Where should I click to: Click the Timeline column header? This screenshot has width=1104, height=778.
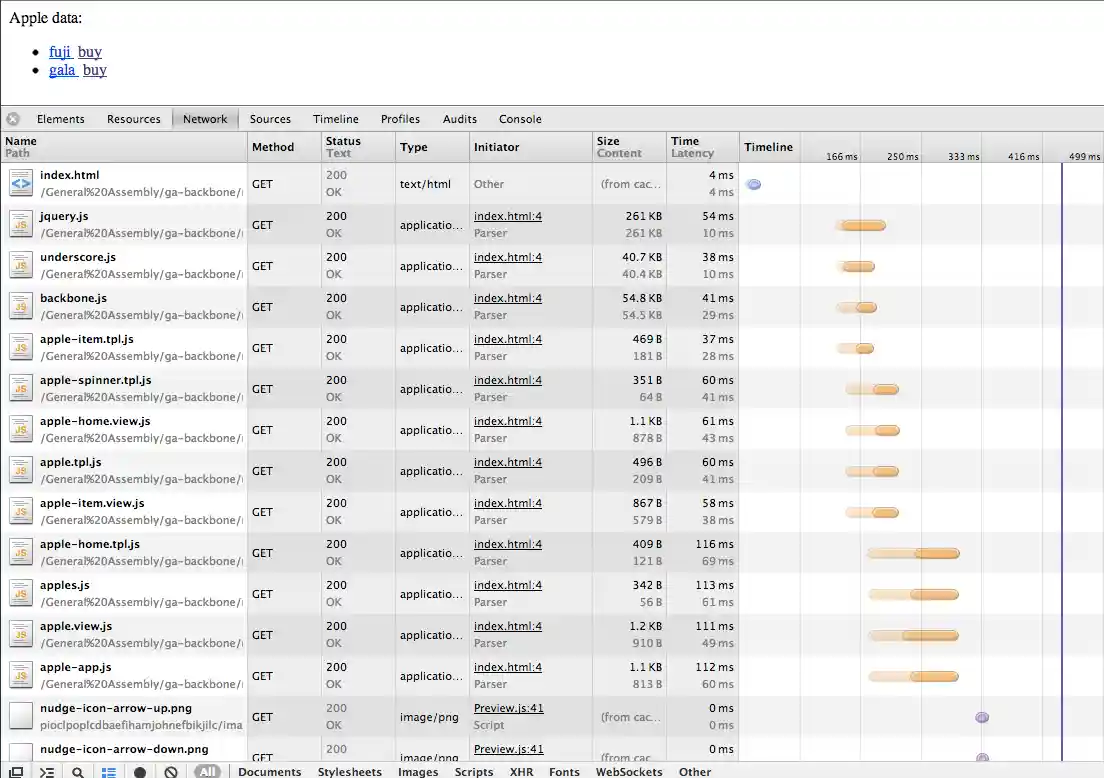tap(768, 147)
